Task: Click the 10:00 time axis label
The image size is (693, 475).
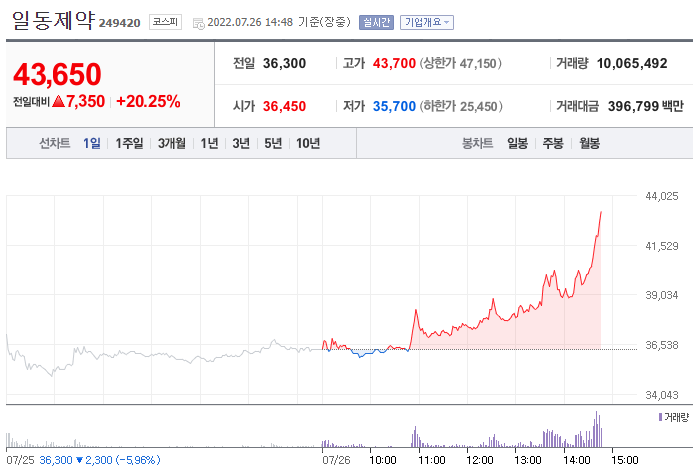Action: 383,460
